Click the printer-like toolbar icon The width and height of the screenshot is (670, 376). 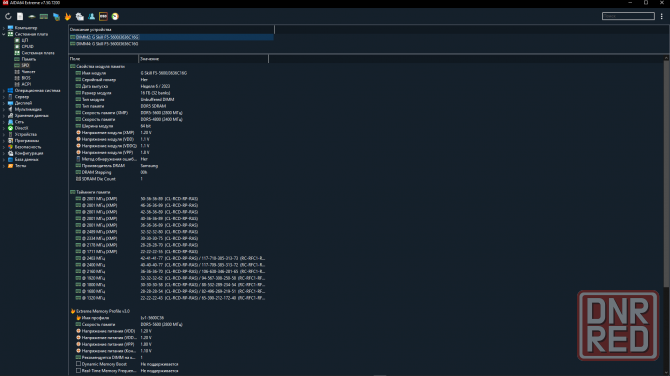pyautogui.click(x=79, y=16)
